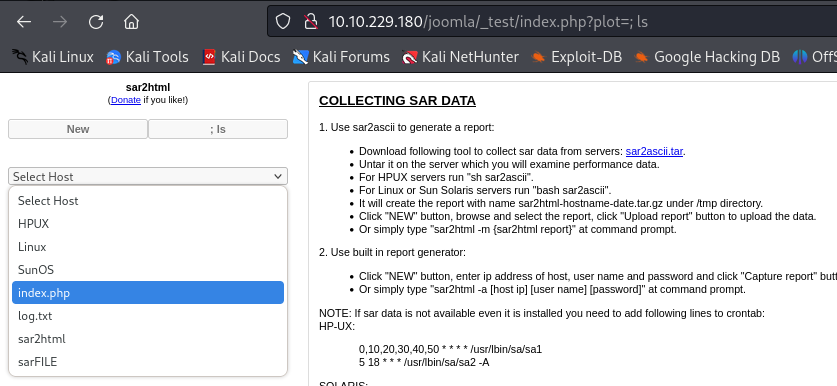Collapse the Select Host dropdown
The height and width of the screenshot is (386, 837).
[x=148, y=176]
